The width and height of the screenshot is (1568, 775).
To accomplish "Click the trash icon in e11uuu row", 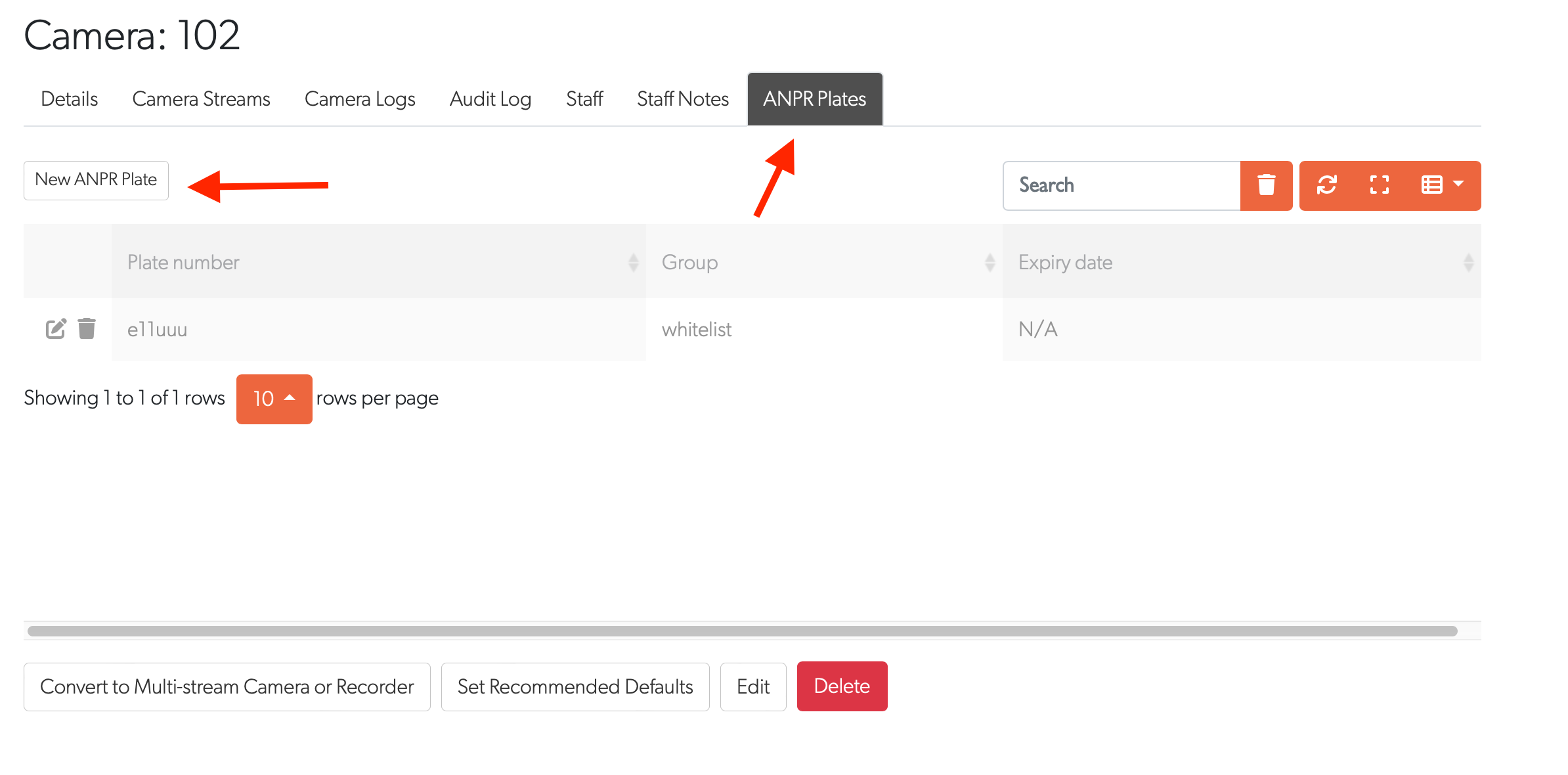I will [x=87, y=328].
